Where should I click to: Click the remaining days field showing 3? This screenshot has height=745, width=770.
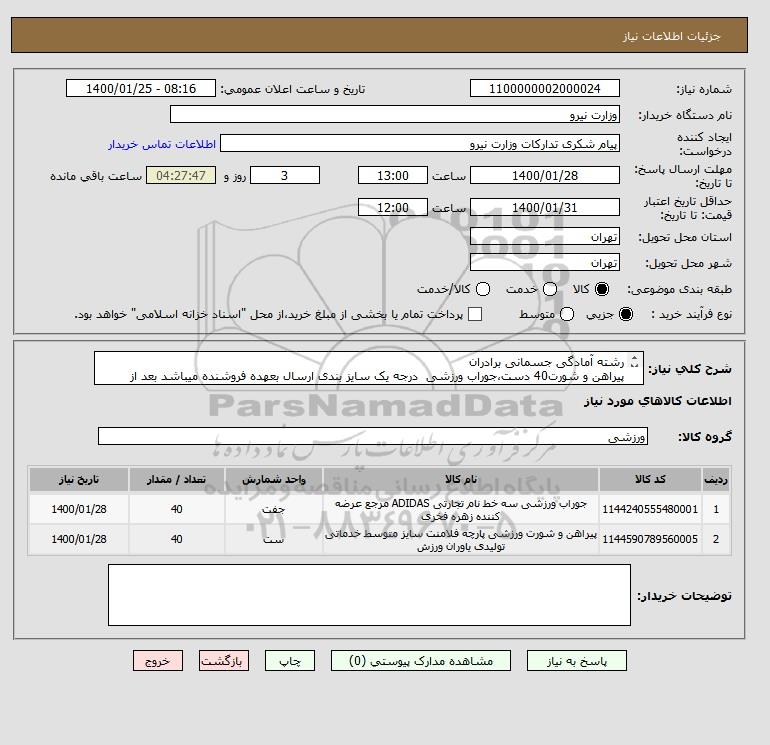[285, 176]
